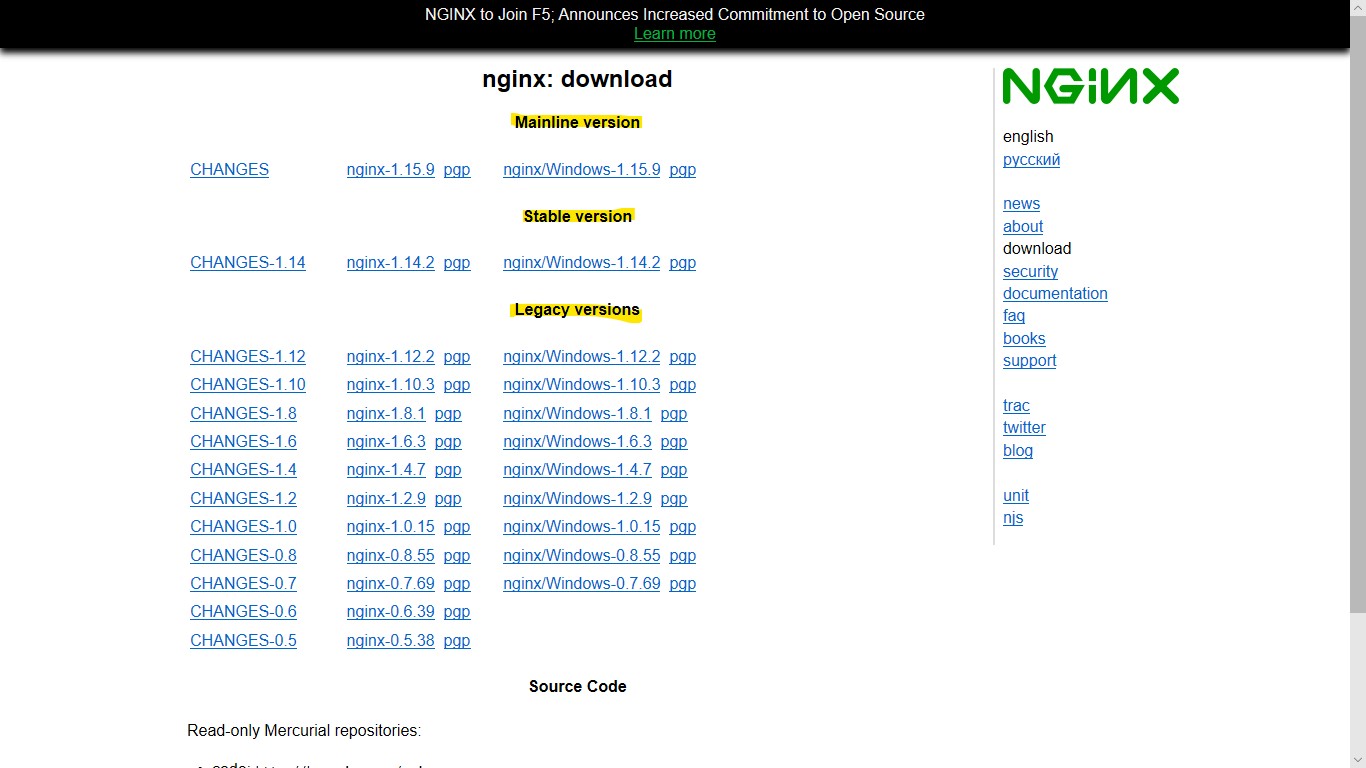The image size is (1366, 768).
Task: Download nginx-1.2.9
Action: (x=386, y=499)
